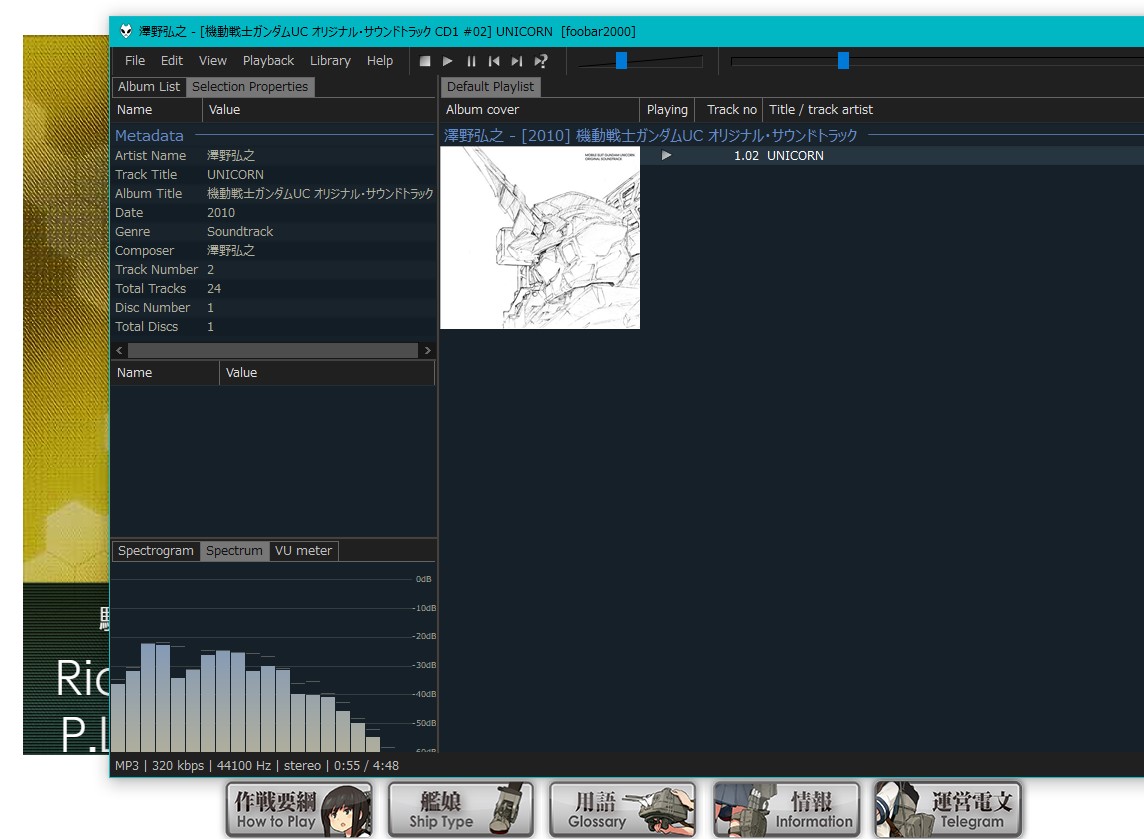Switch to the Spectrogram tab
Screen dimensions: 1144x839
pyautogui.click(x=156, y=551)
